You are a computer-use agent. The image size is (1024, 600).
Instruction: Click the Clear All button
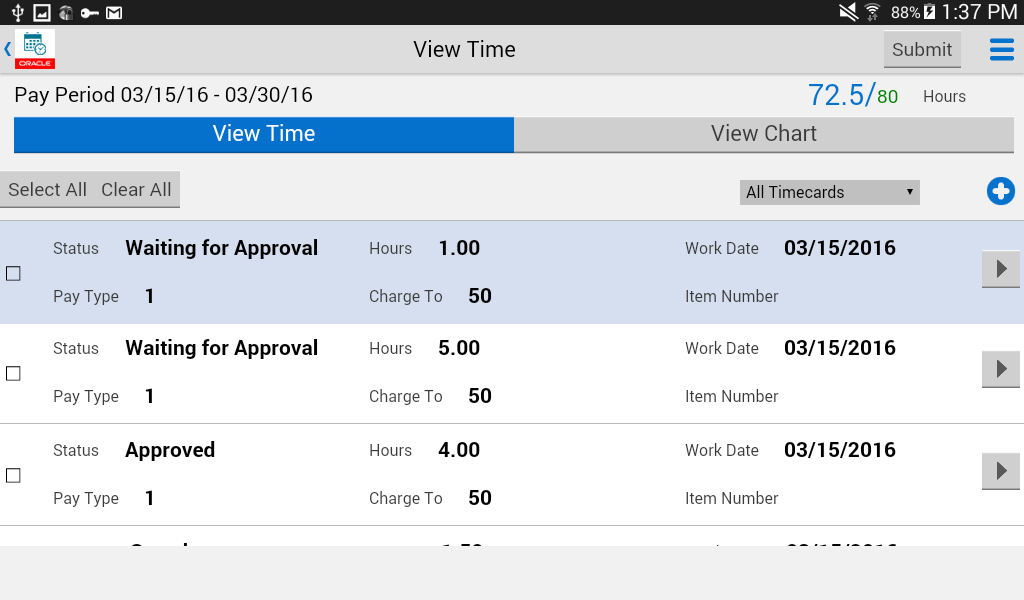coord(136,190)
